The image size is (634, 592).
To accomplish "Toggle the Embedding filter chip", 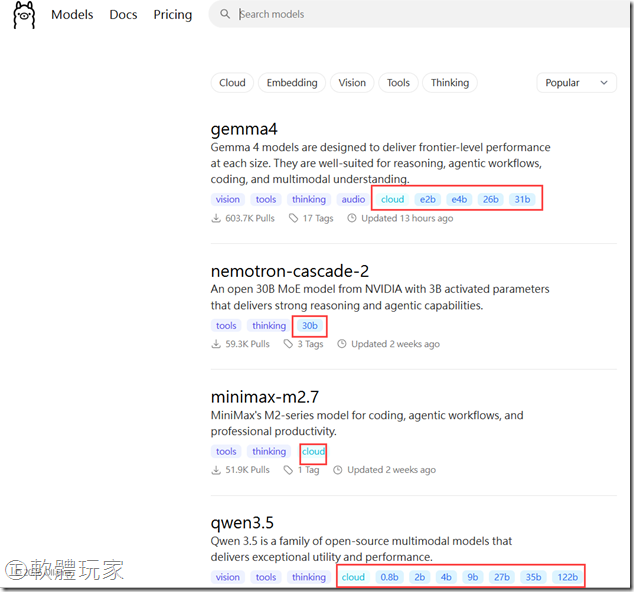I will (x=291, y=83).
